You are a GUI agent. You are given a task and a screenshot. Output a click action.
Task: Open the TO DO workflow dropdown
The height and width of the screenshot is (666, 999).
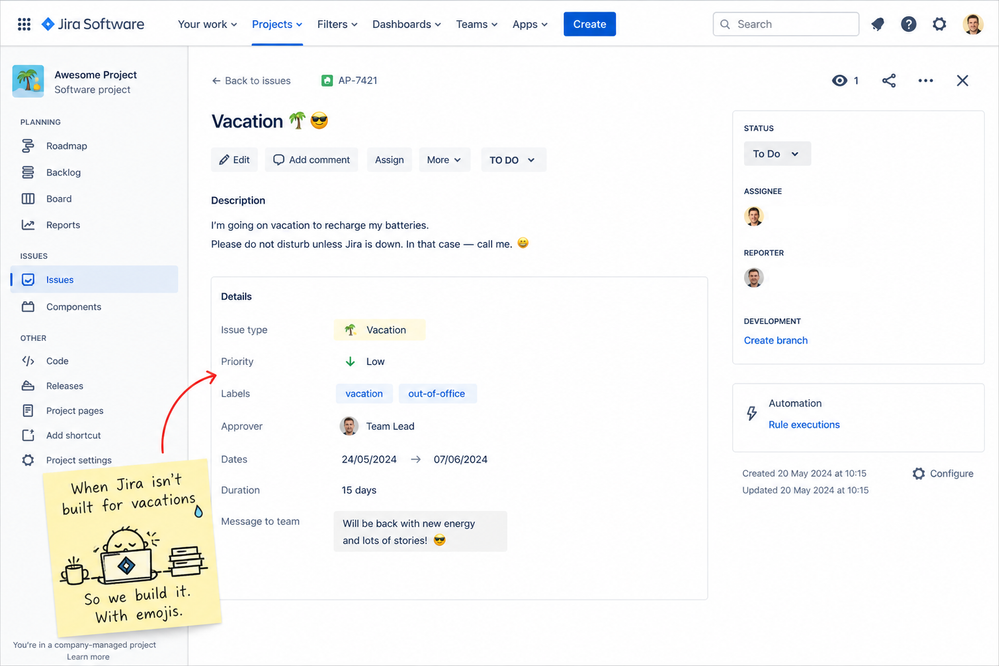pyautogui.click(x=513, y=160)
